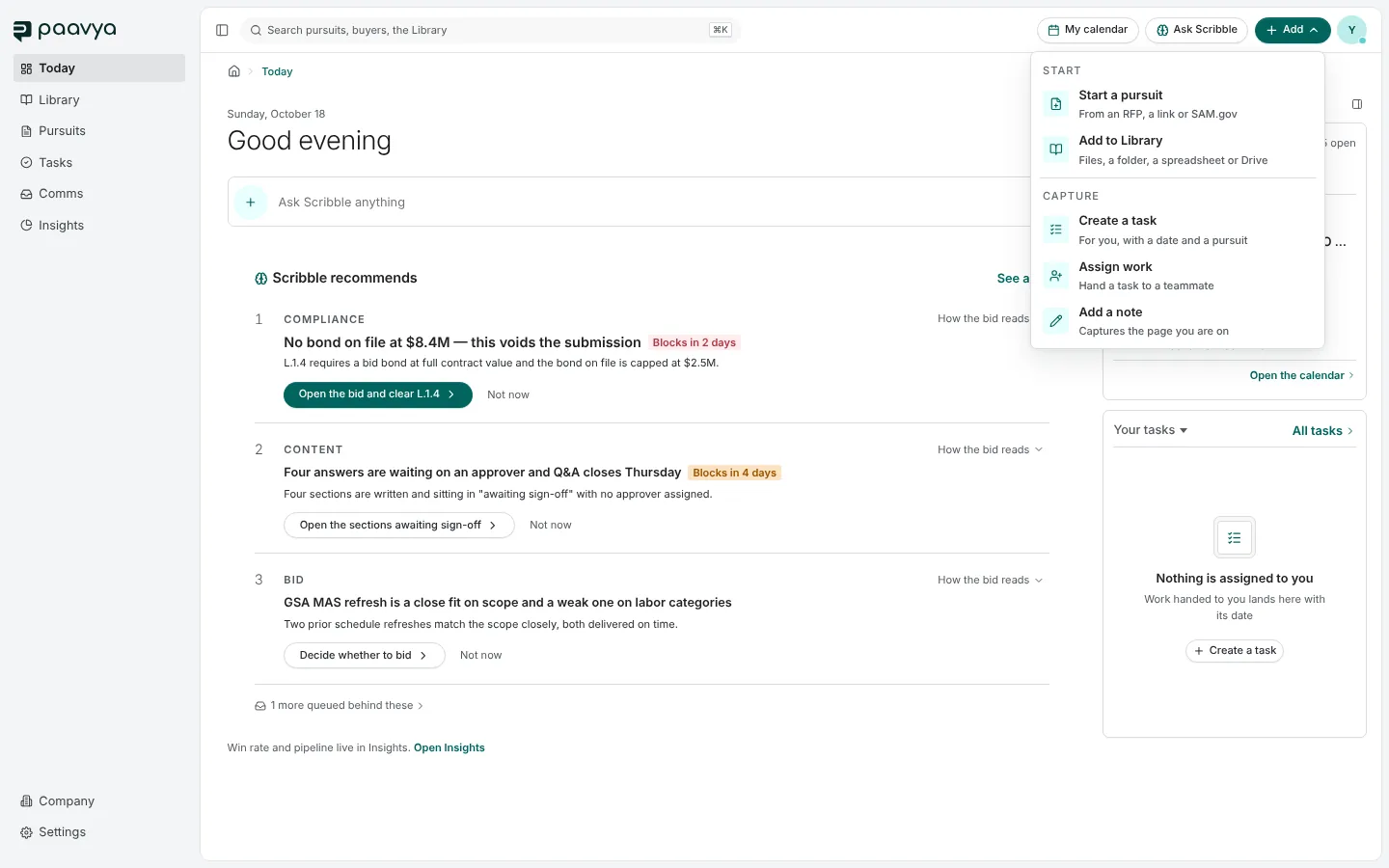Click Open the bid and clear L.1.4
This screenshot has width=1389, height=868.
click(x=378, y=394)
